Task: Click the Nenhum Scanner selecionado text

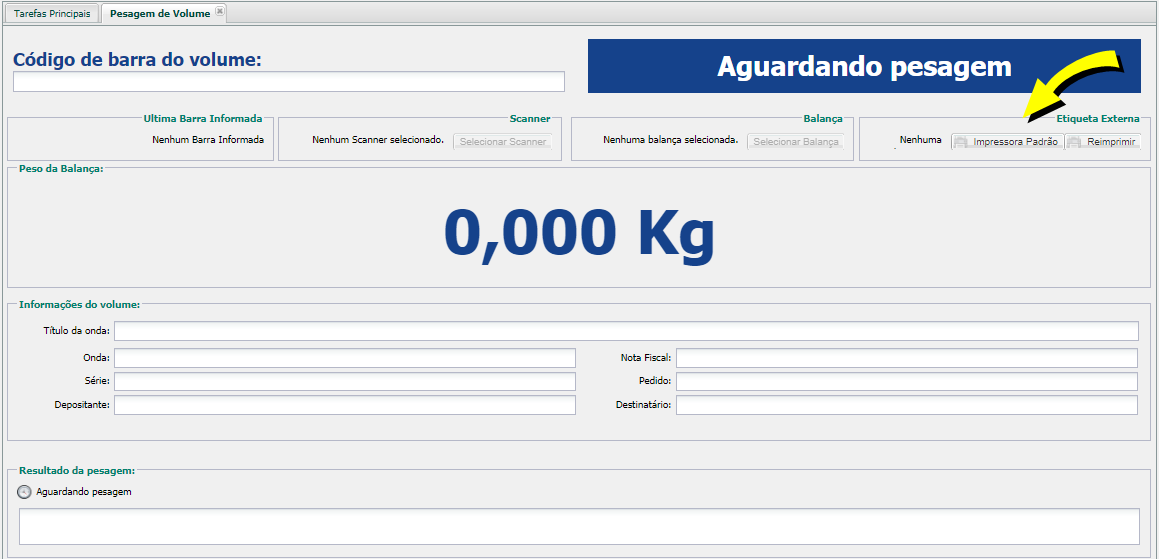Action: (x=378, y=139)
